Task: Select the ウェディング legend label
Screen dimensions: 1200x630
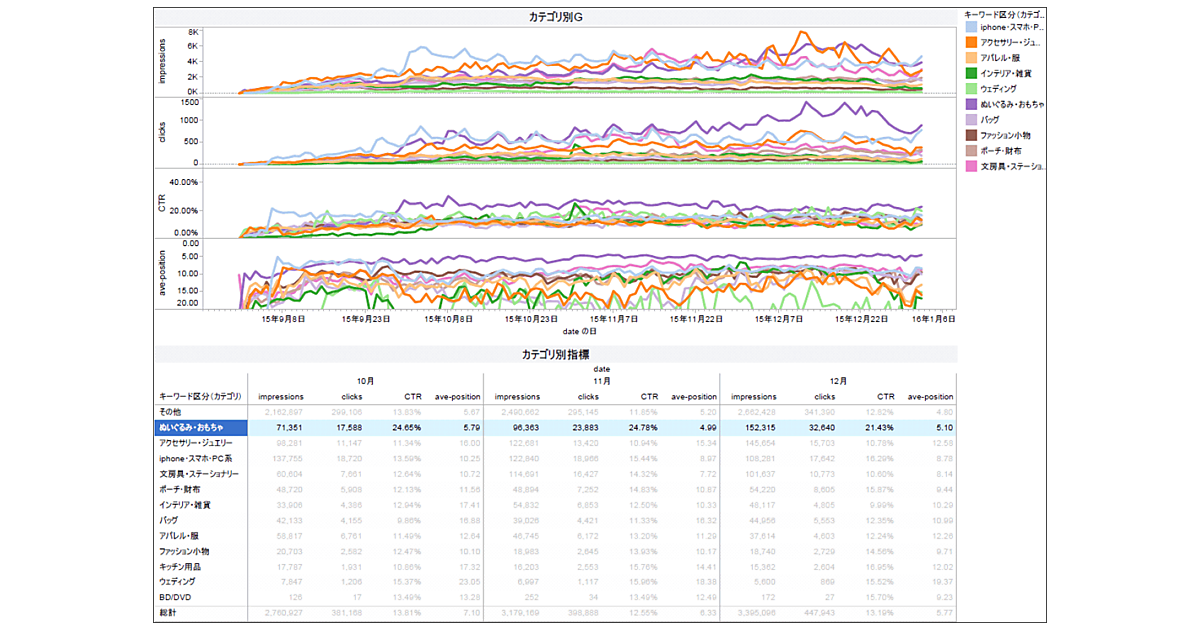Action: (999, 89)
